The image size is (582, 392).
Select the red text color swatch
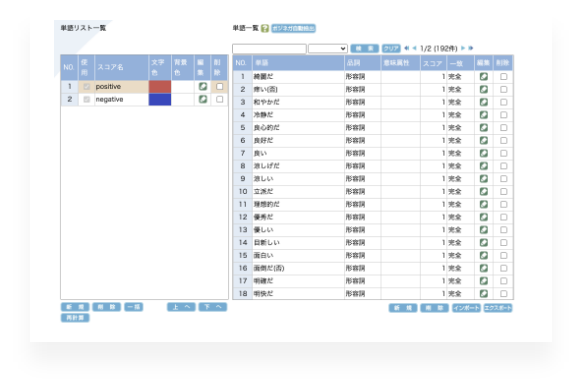point(160,86)
